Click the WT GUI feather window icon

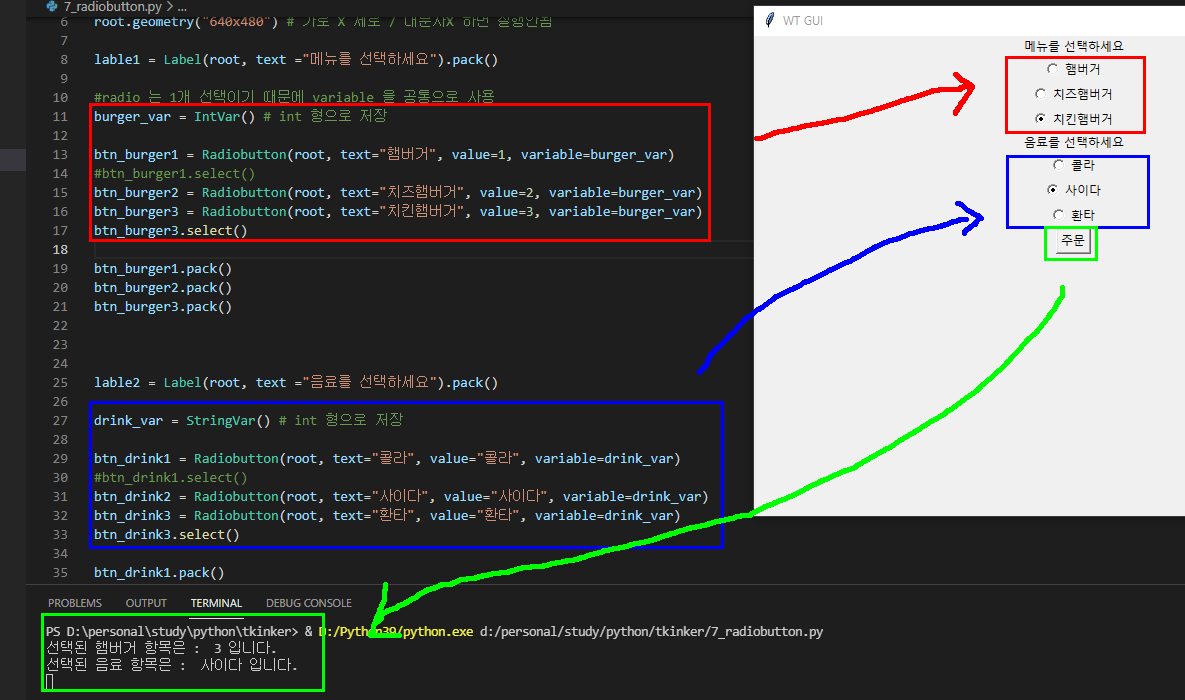[769, 20]
